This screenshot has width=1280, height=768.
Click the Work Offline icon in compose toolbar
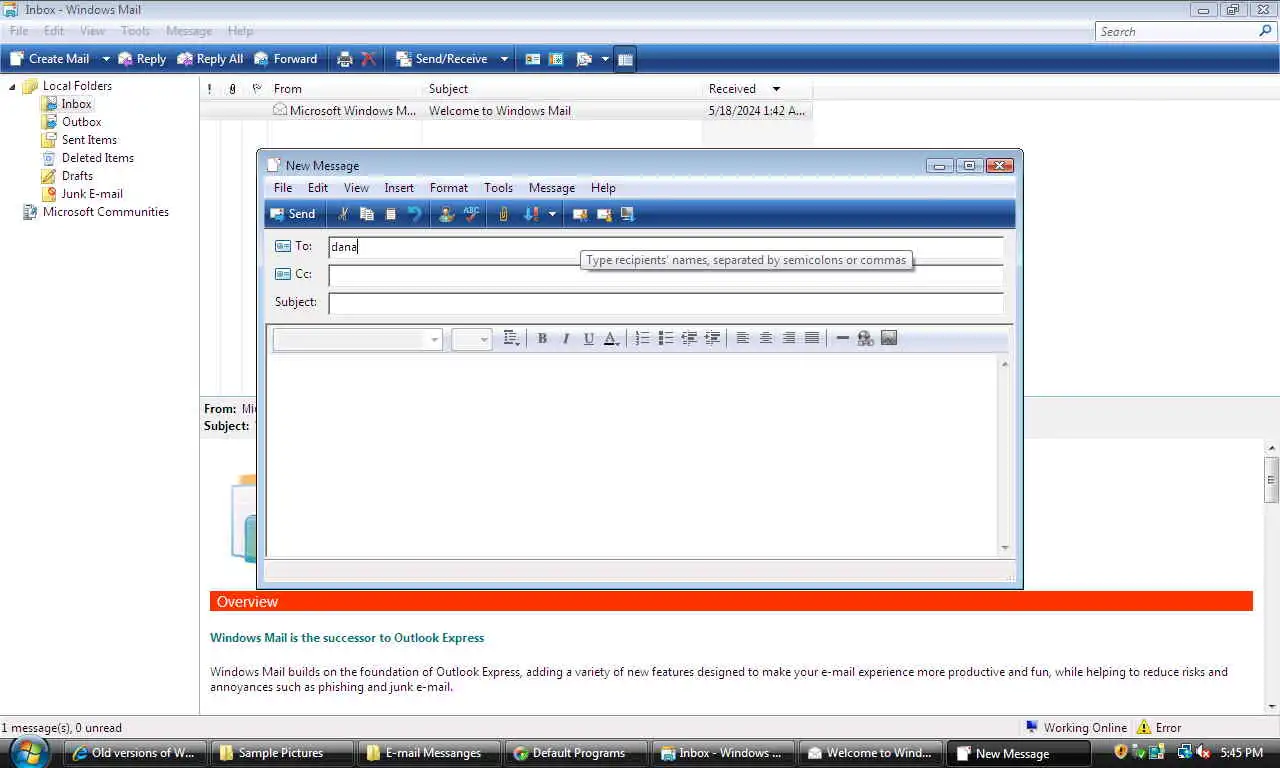(628, 214)
